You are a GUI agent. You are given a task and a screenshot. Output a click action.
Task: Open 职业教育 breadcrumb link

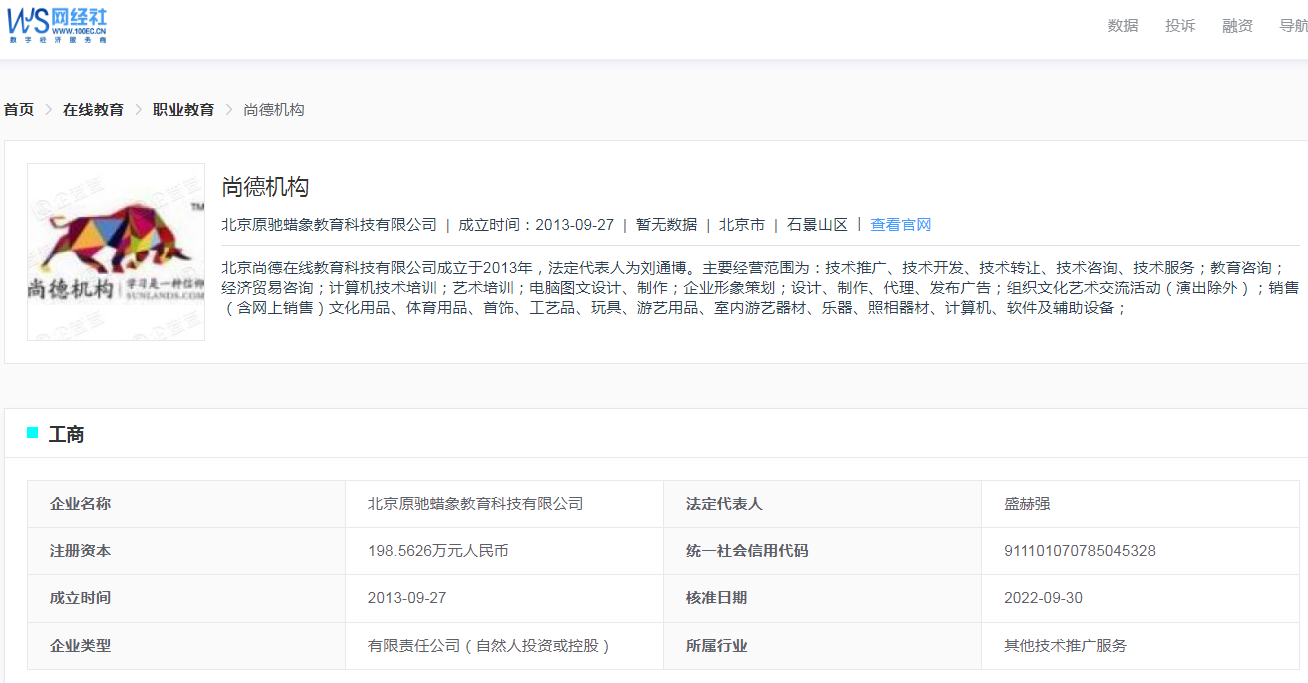183,110
